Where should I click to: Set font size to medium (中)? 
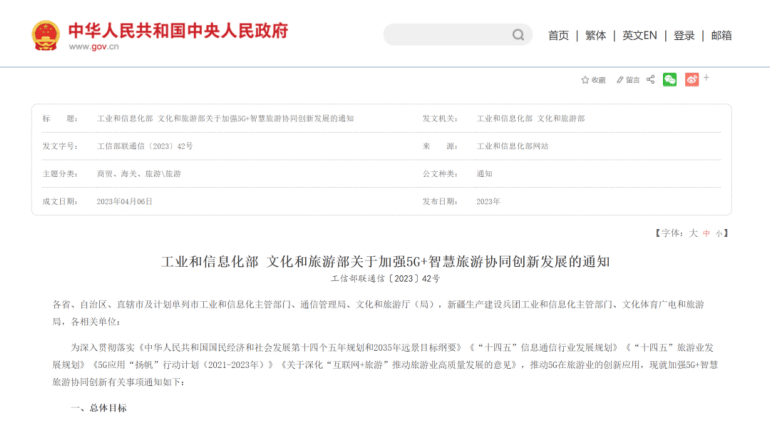point(706,232)
